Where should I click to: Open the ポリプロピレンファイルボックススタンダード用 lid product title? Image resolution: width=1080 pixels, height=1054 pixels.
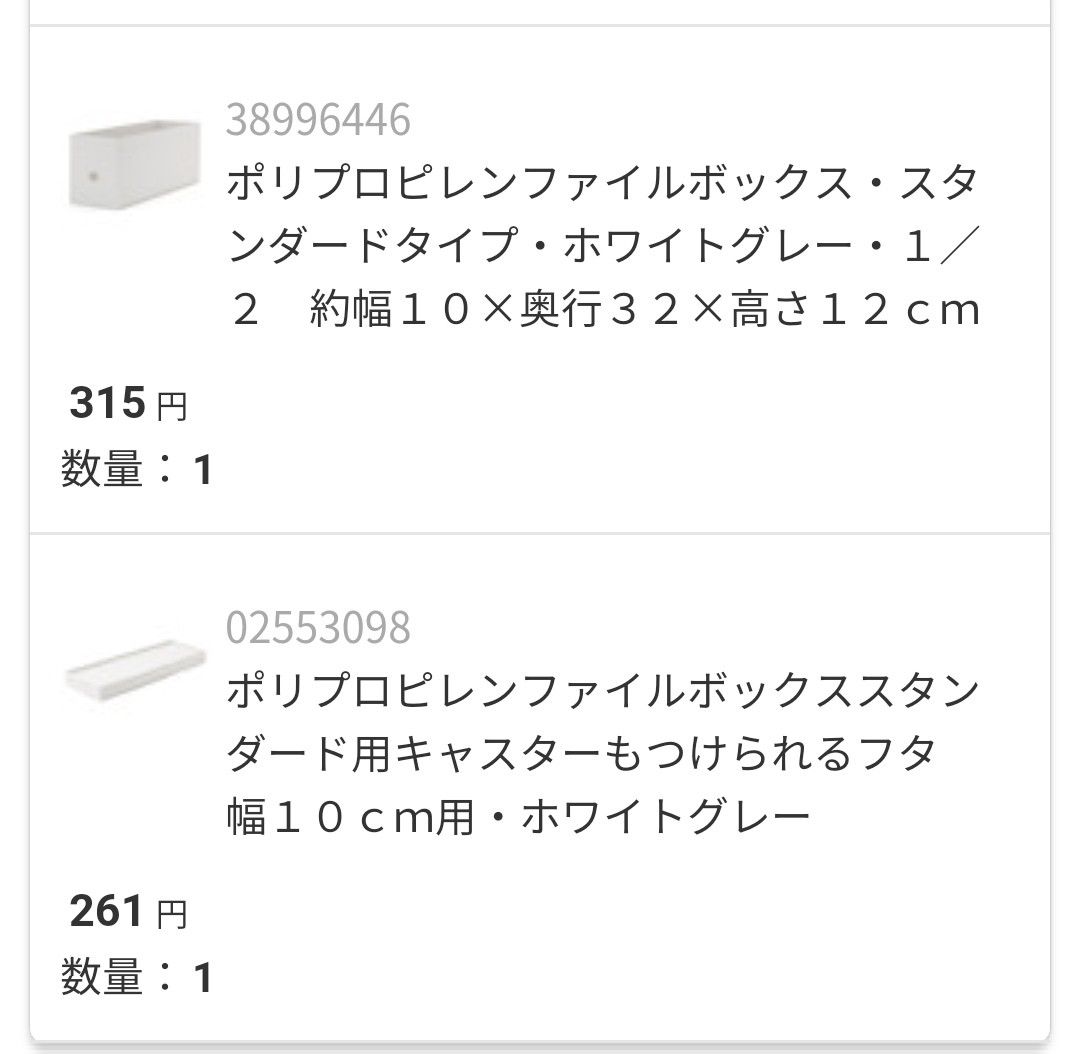coord(600,692)
